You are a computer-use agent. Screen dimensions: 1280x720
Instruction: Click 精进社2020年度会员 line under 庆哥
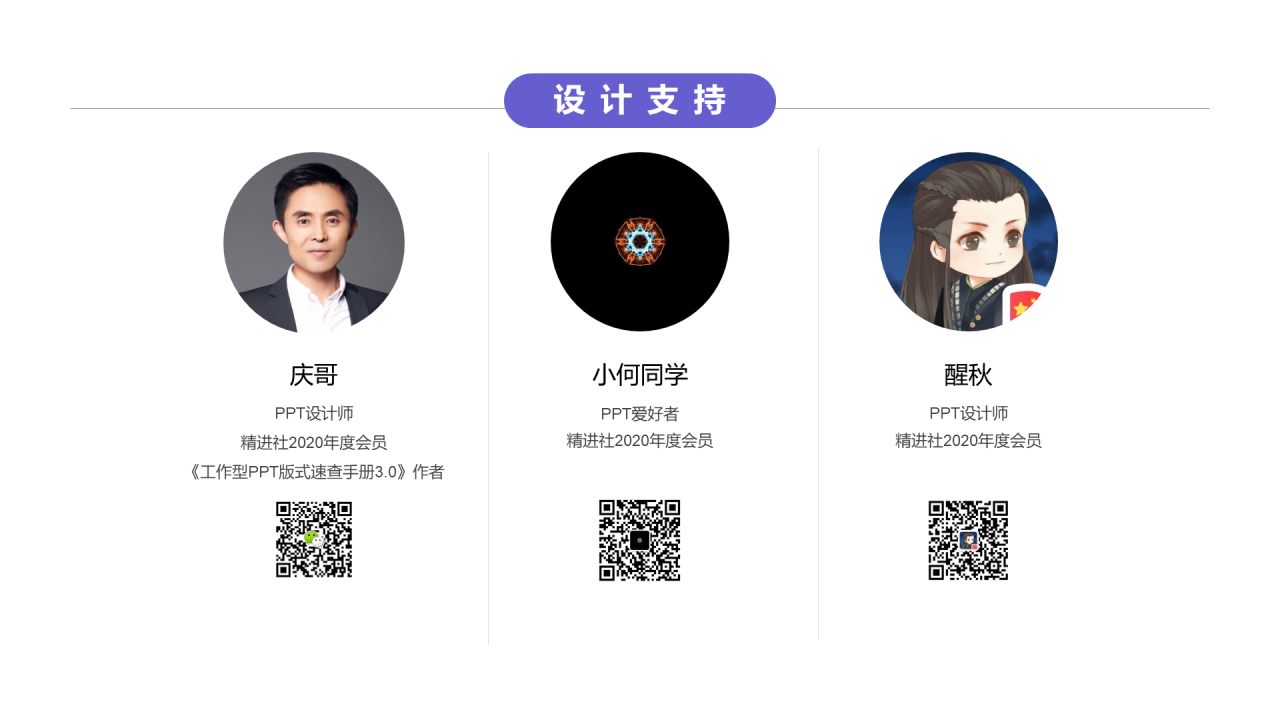pos(314,442)
